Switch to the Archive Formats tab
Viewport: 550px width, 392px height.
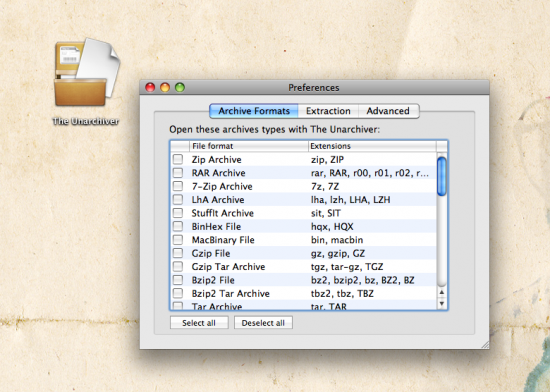click(x=254, y=111)
